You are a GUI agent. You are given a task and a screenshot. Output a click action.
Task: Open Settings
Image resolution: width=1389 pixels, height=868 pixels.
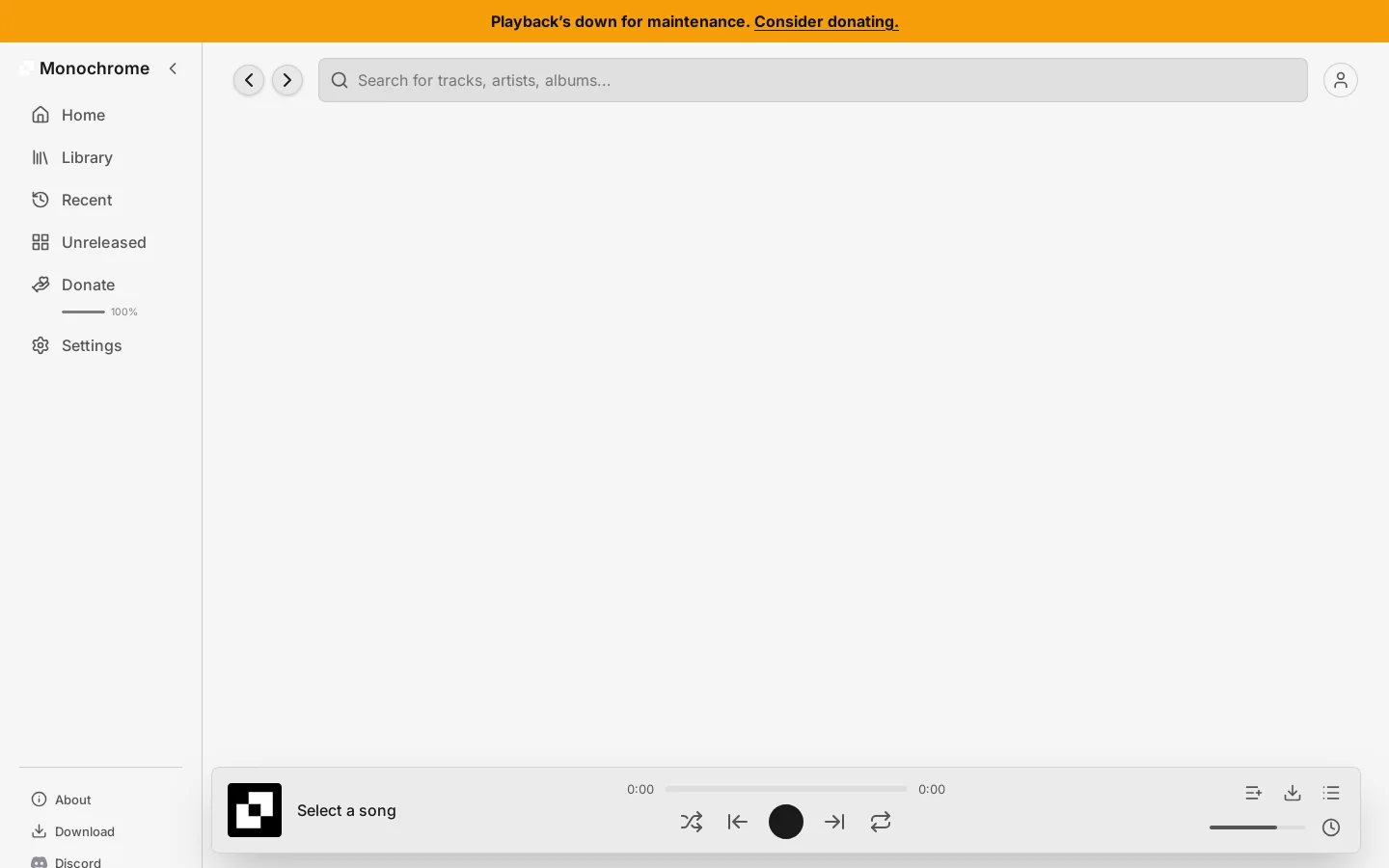coord(100,345)
